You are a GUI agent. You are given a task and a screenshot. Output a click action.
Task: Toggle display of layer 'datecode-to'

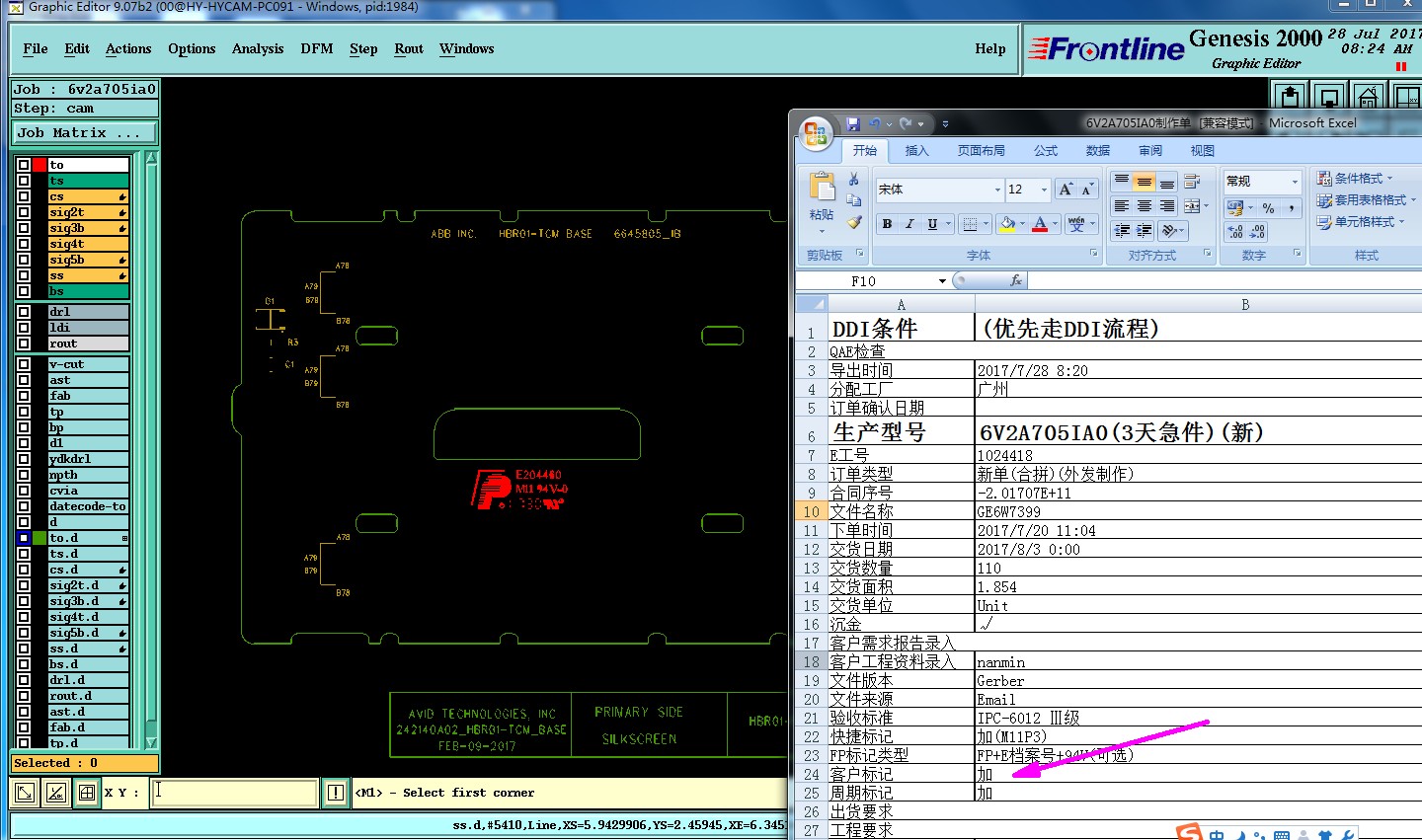click(24, 506)
